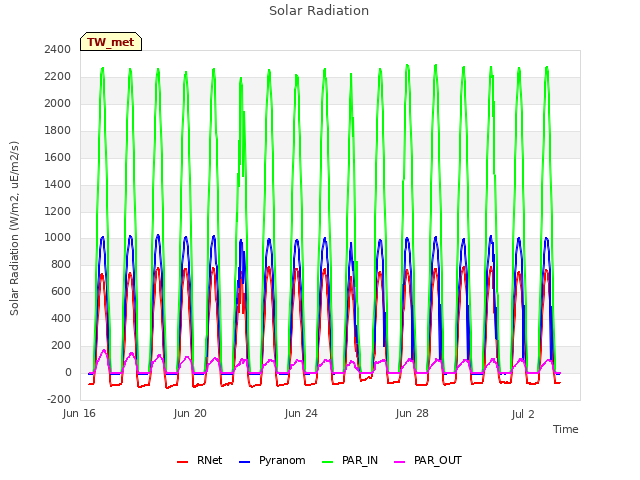Click the magenta PAR_OUT legend swatch

[400, 462]
